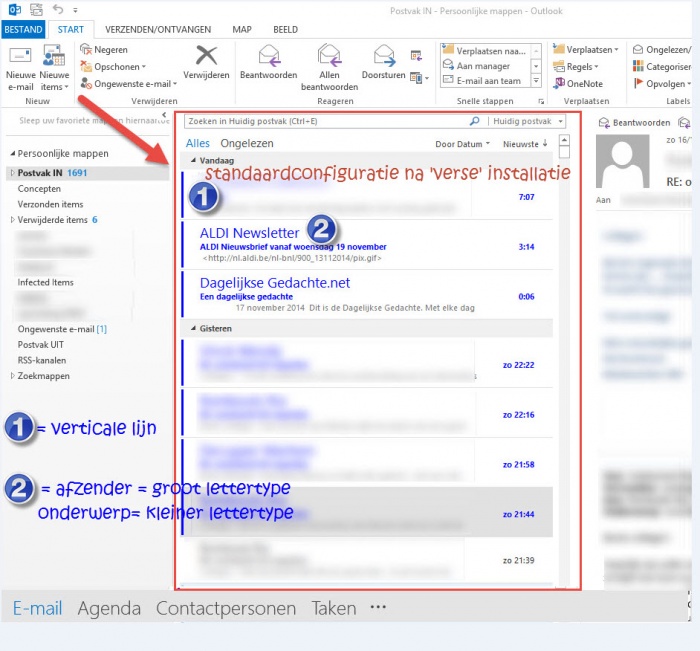This screenshot has width=700, height=651.
Task: Click the search magnifier icon
Action: 475,121
